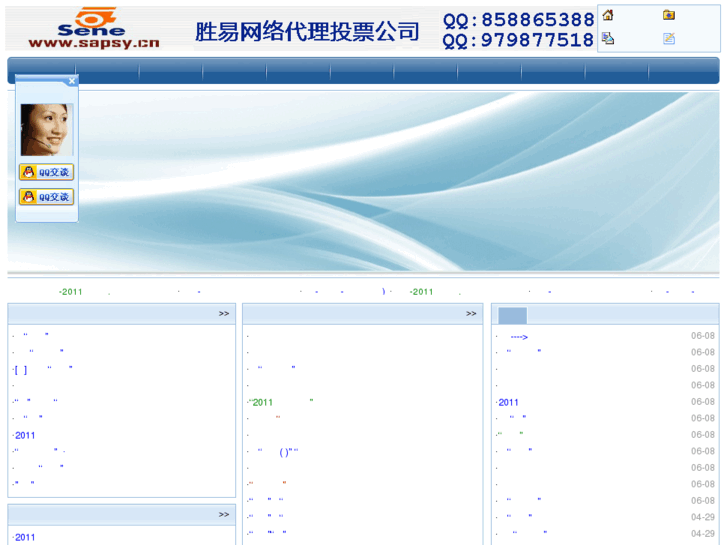
Task: View the customer service agent photo
Action: click(x=46, y=129)
